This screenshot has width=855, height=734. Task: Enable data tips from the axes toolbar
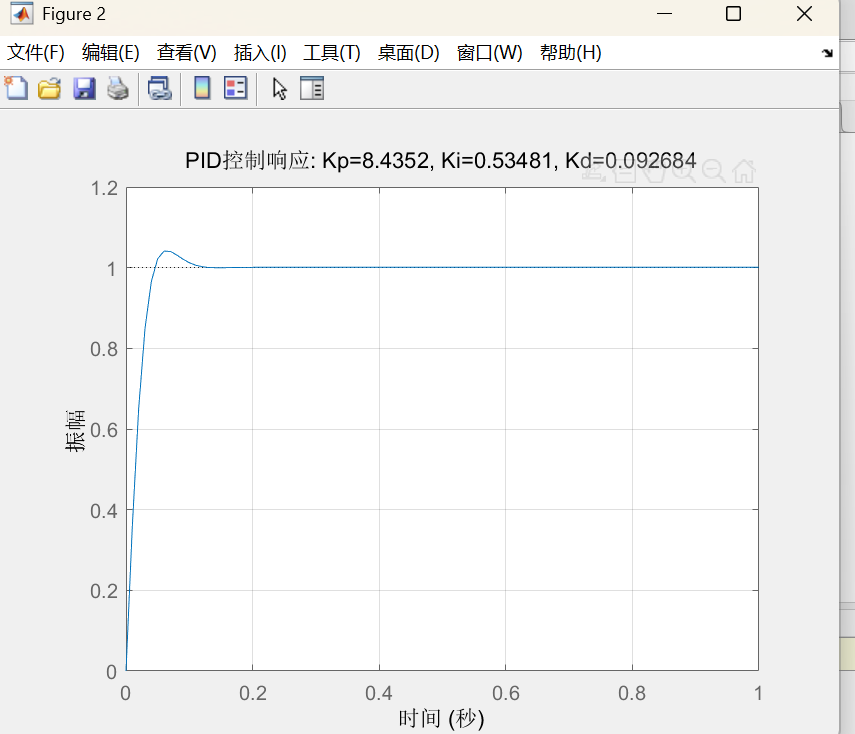[624, 172]
